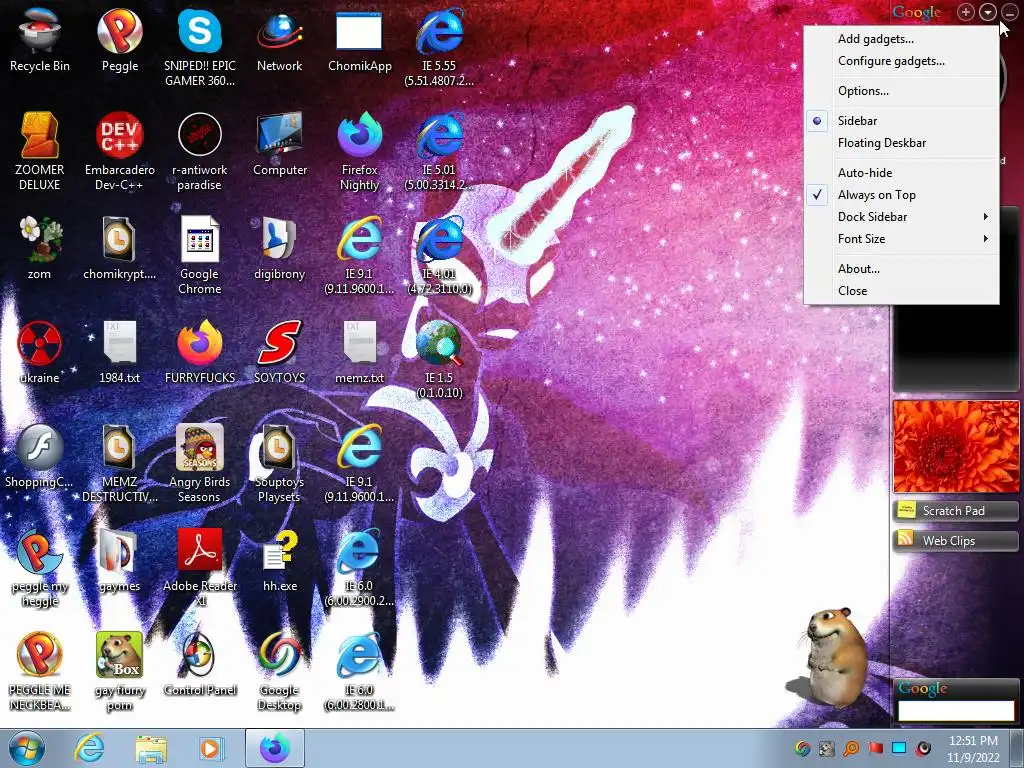
Task: Minimize the Google sidebar
Action: pyautogui.click(x=1010, y=12)
